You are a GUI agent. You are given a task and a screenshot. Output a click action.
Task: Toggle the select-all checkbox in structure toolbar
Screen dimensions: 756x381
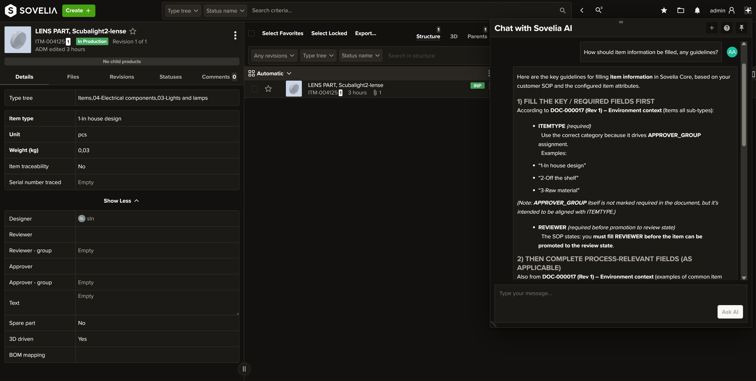251,33
